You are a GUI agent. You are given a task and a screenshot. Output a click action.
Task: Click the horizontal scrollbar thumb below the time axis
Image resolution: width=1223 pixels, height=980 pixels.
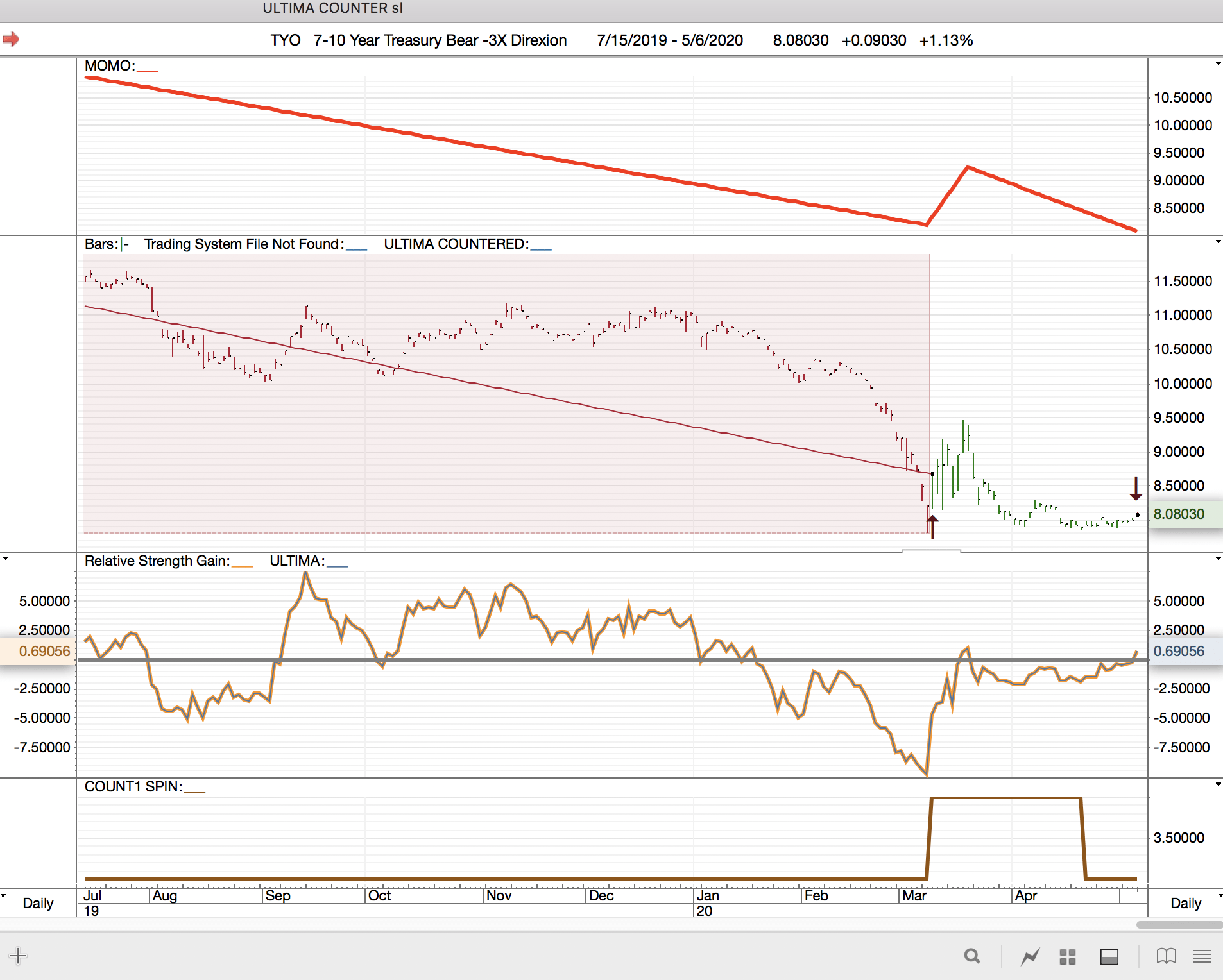coord(1179,925)
